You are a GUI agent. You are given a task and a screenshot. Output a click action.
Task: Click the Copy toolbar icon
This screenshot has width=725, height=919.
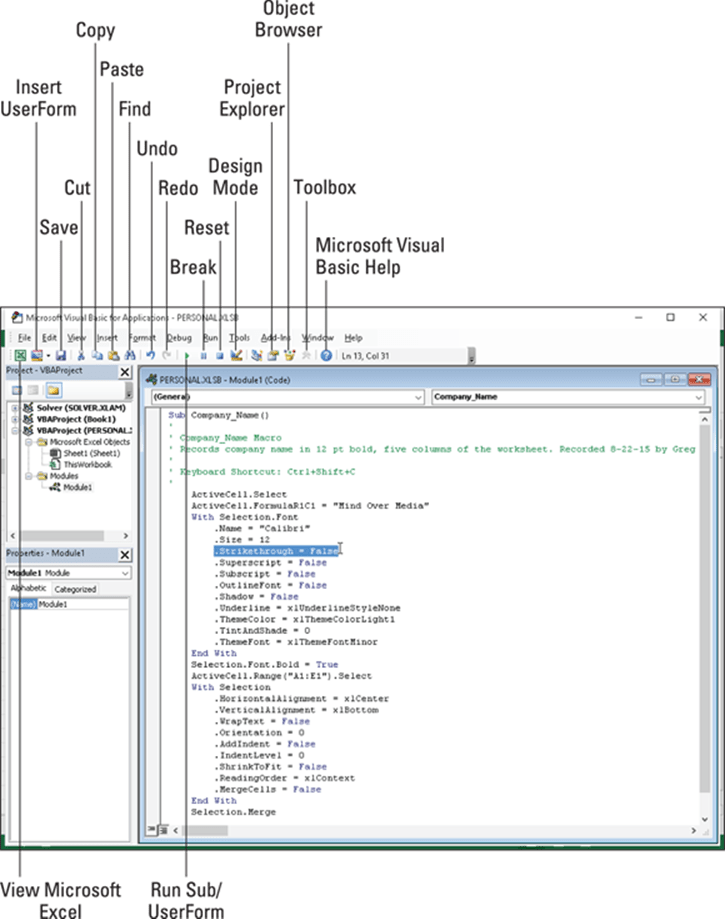click(x=97, y=355)
